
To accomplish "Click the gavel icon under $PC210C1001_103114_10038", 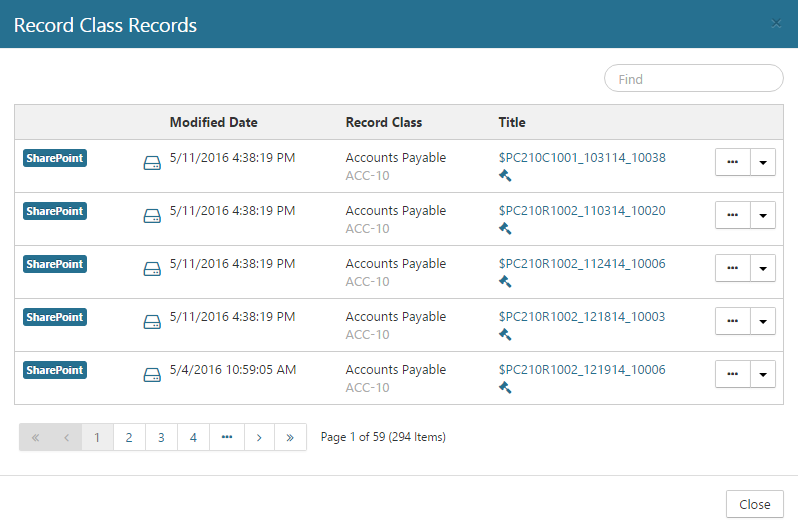I will click(505, 176).
